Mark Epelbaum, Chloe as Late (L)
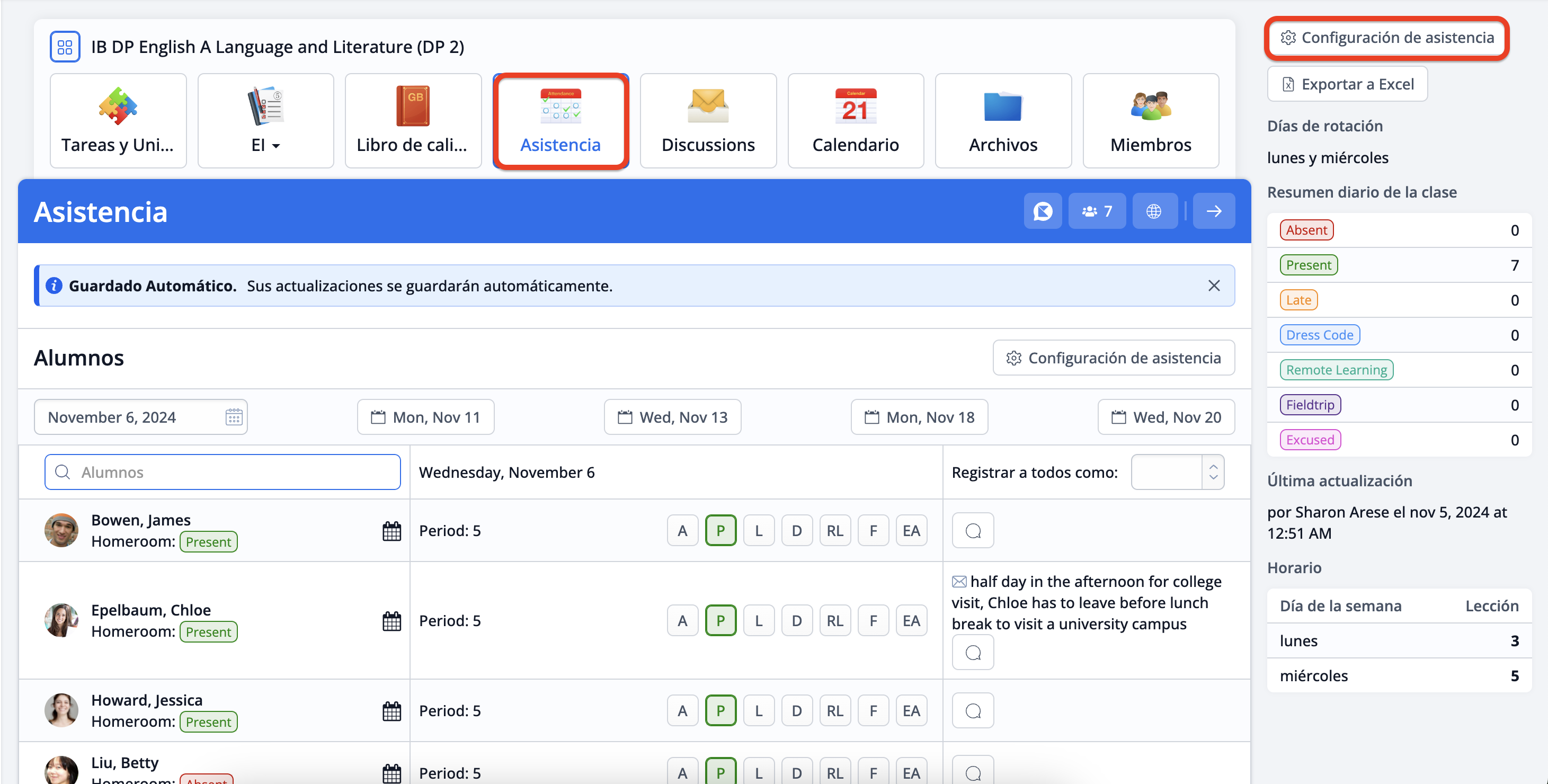 [x=759, y=621]
